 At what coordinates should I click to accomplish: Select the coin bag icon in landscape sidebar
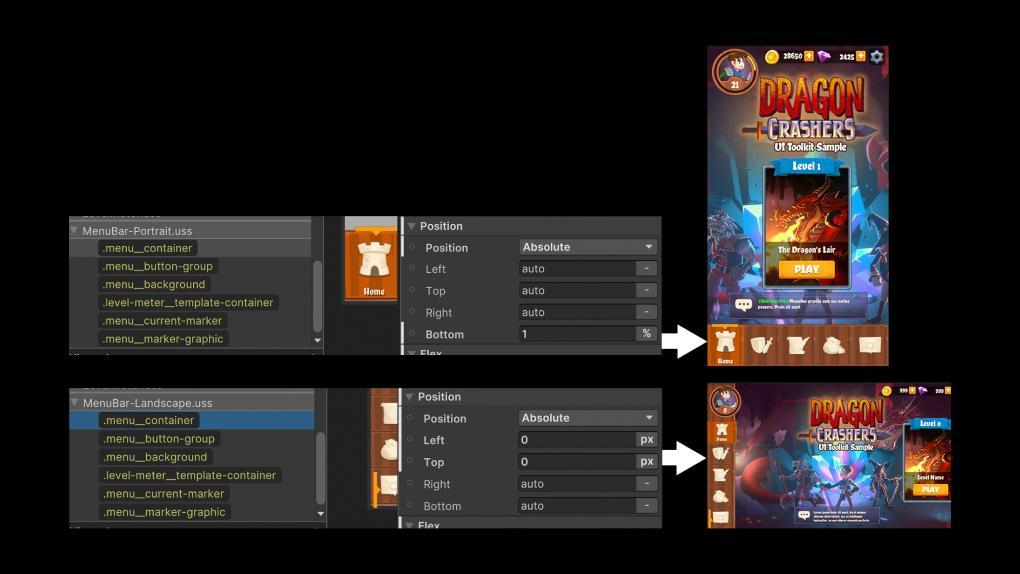721,497
